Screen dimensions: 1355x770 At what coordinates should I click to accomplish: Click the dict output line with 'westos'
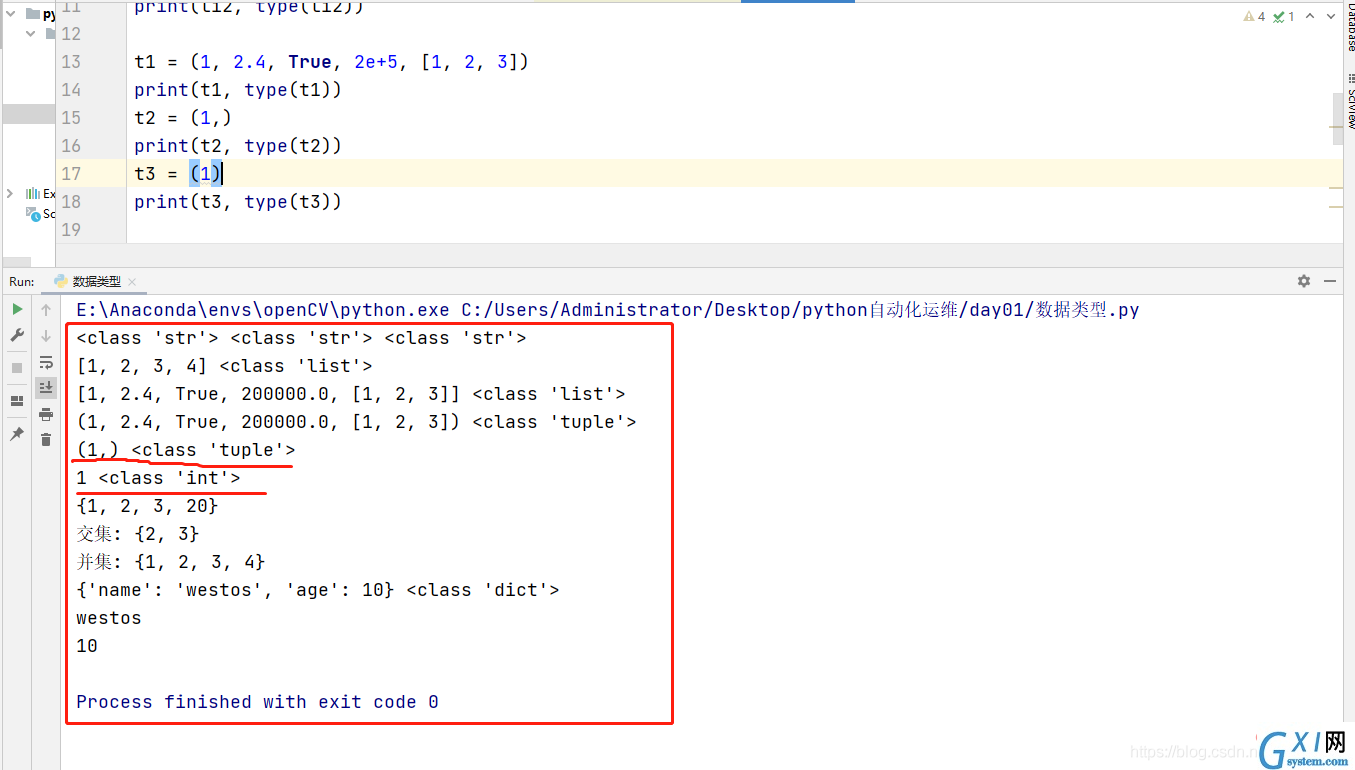click(318, 590)
